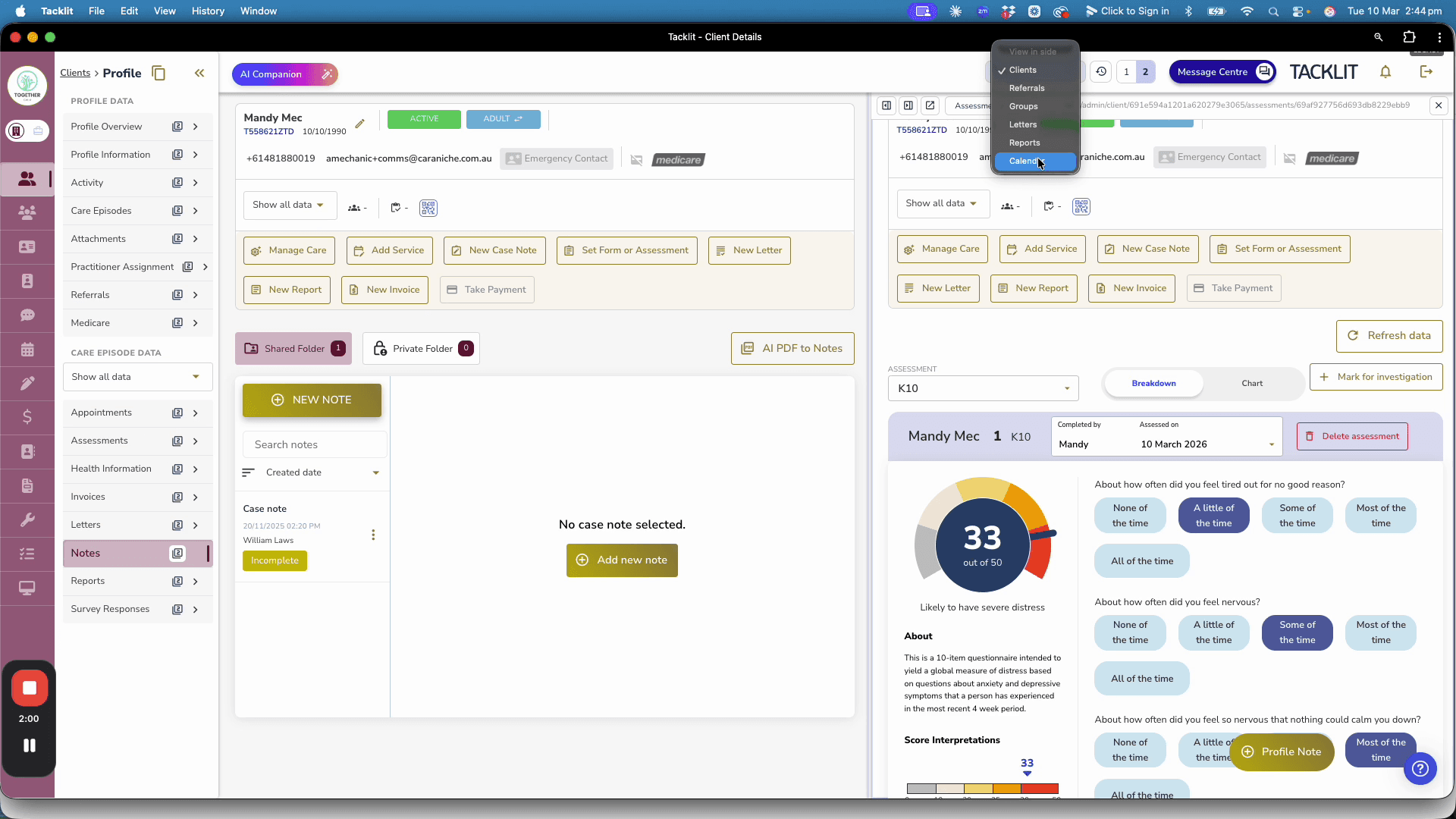This screenshot has height=819, width=1456.
Task: Open the three-dot menu on Case note
Action: (373, 535)
